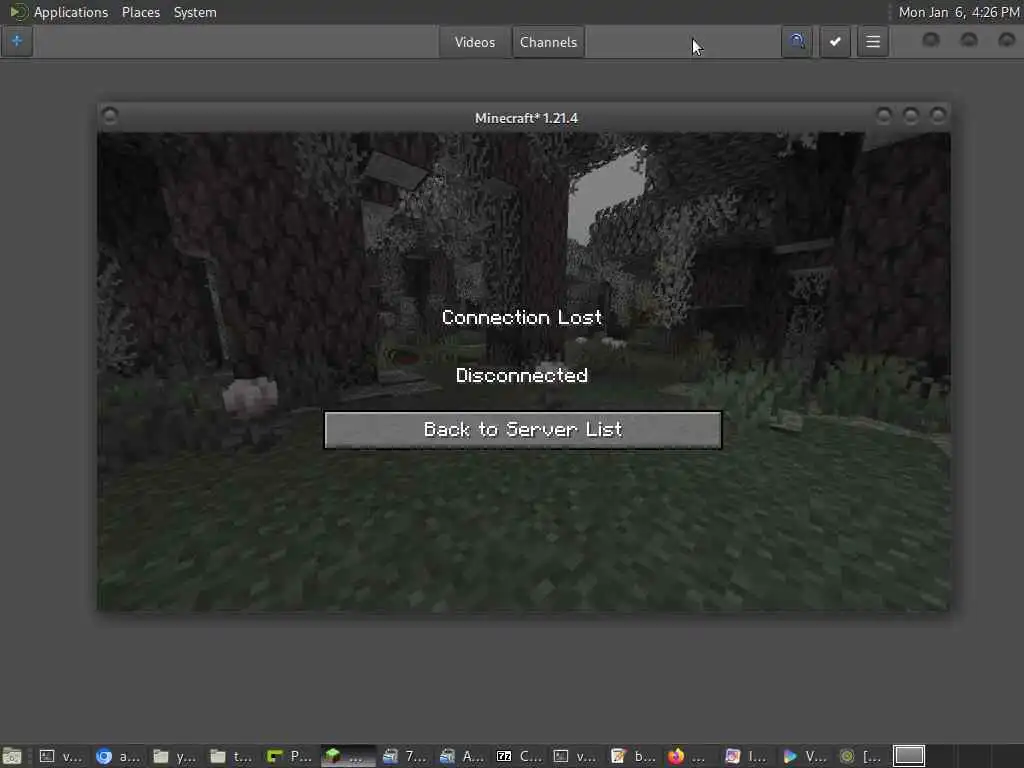Switch to the Channels tab

[x=548, y=42]
